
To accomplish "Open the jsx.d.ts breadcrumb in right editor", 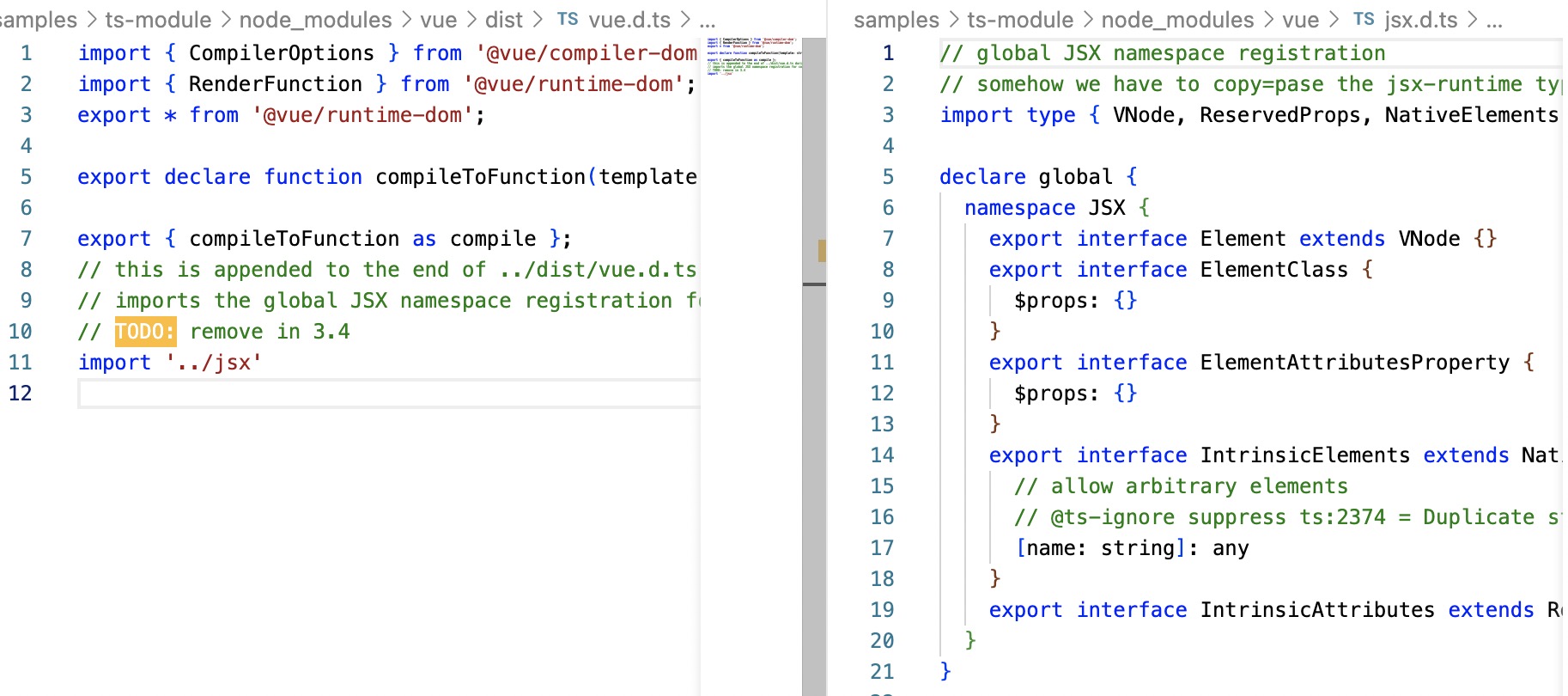I will pyautogui.click(x=1421, y=19).
